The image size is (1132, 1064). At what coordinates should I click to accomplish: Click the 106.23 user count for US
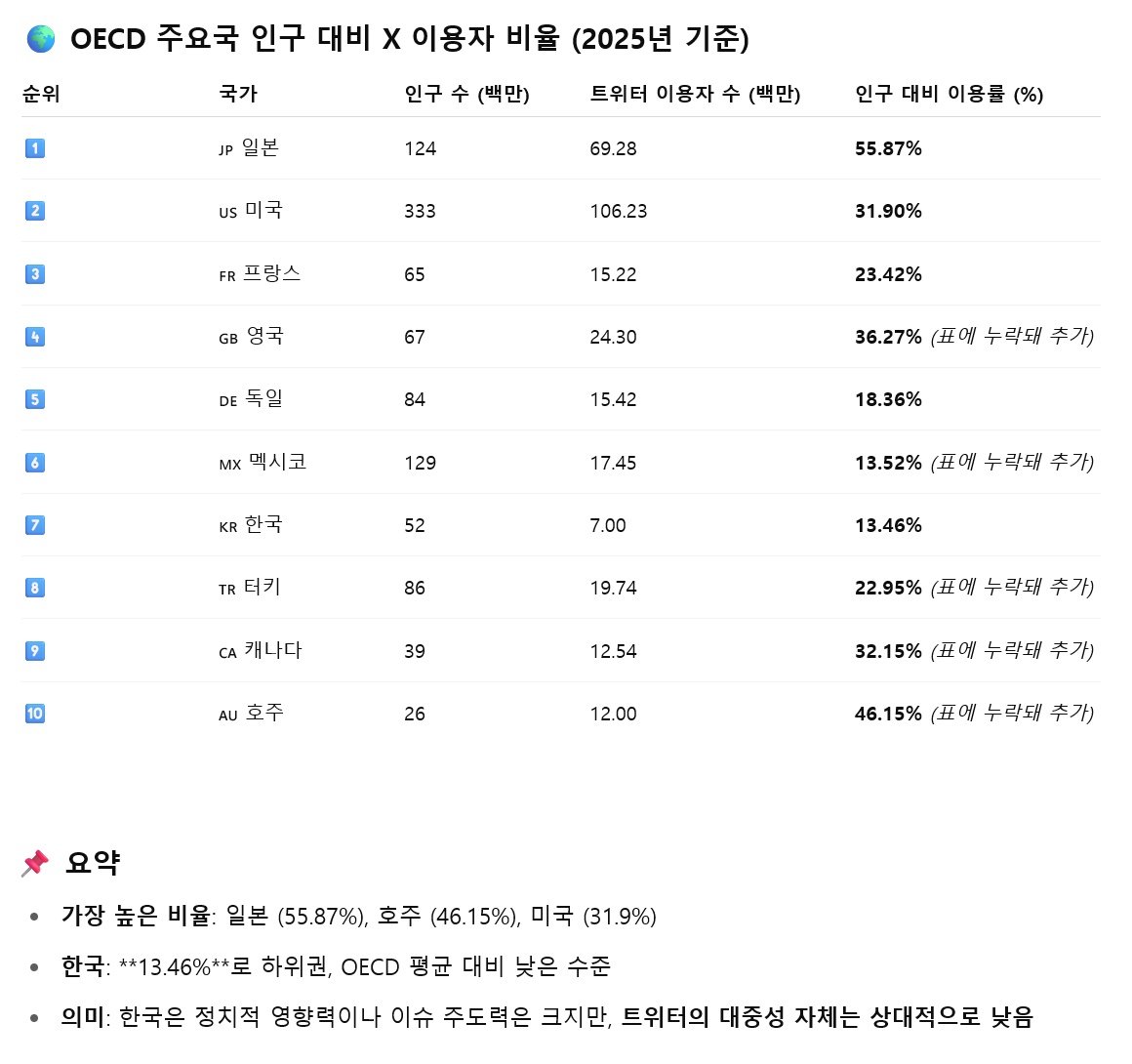coord(619,212)
